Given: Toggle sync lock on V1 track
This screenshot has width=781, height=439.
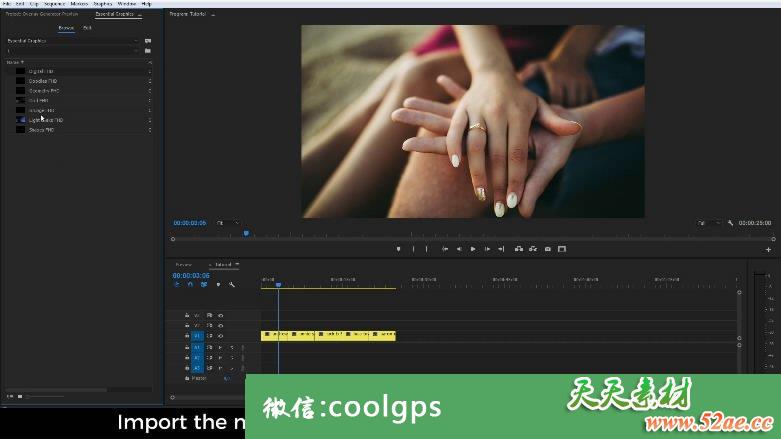Looking at the screenshot, I should 209,336.
